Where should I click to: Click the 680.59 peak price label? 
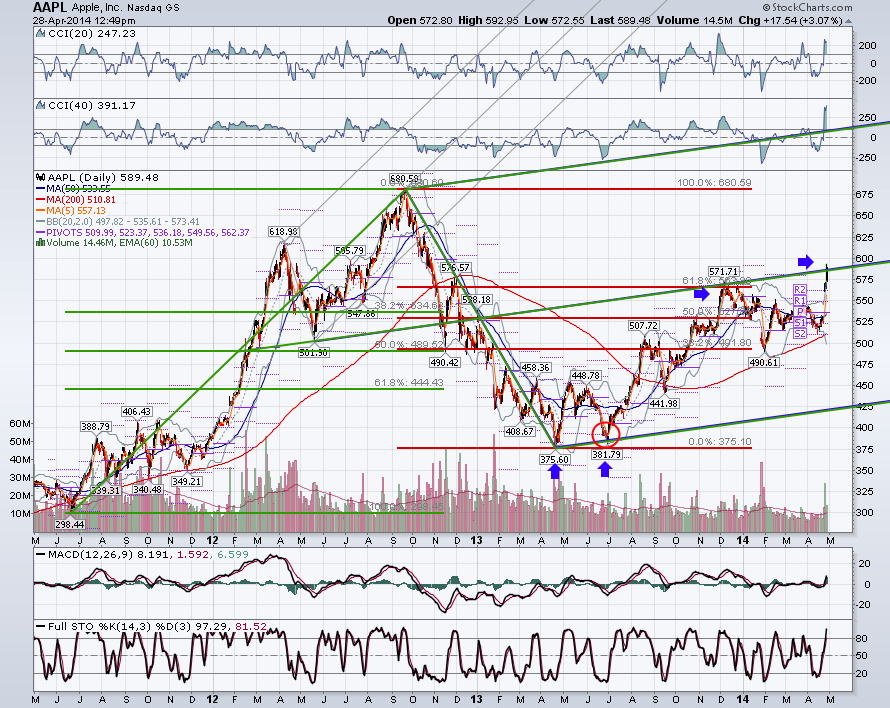tap(405, 178)
